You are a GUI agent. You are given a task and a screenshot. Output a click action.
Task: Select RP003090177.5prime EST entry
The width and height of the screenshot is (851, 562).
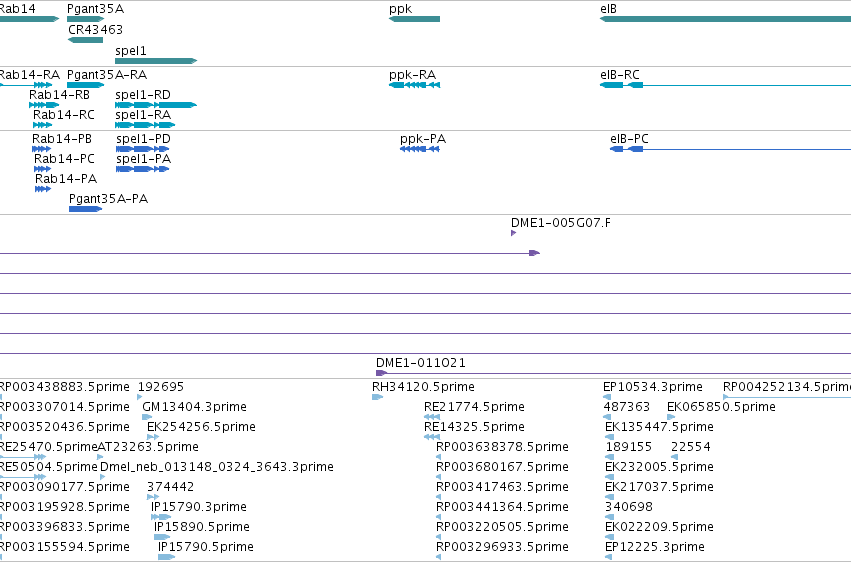[x=65, y=487]
